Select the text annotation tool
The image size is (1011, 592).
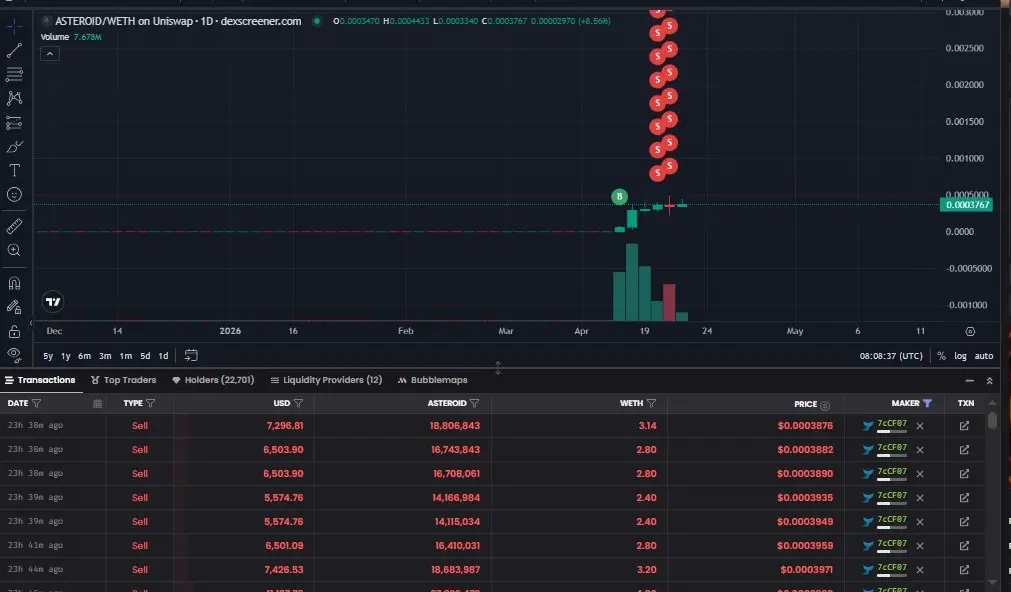click(14, 170)
